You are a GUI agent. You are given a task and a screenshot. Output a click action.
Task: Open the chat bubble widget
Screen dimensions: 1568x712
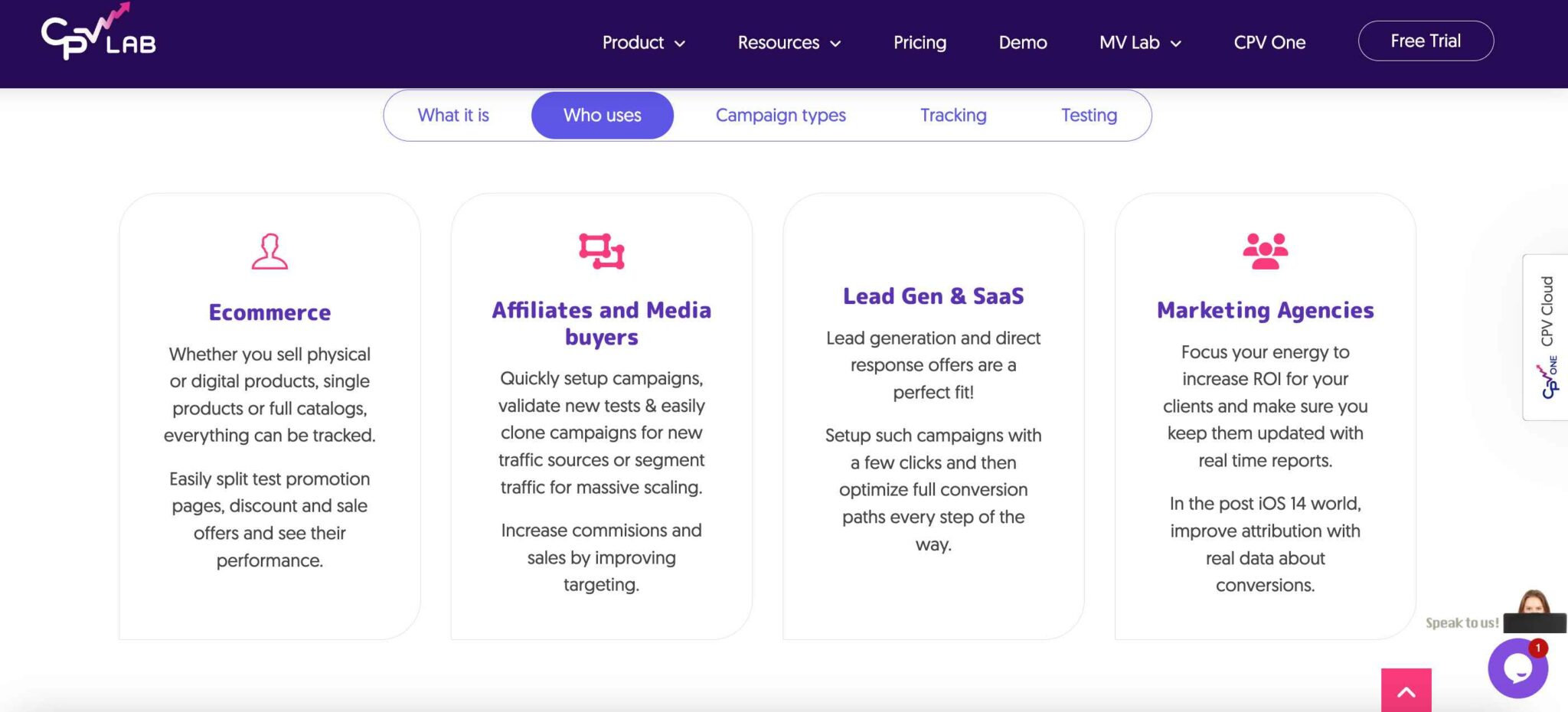pos(1517,668)
